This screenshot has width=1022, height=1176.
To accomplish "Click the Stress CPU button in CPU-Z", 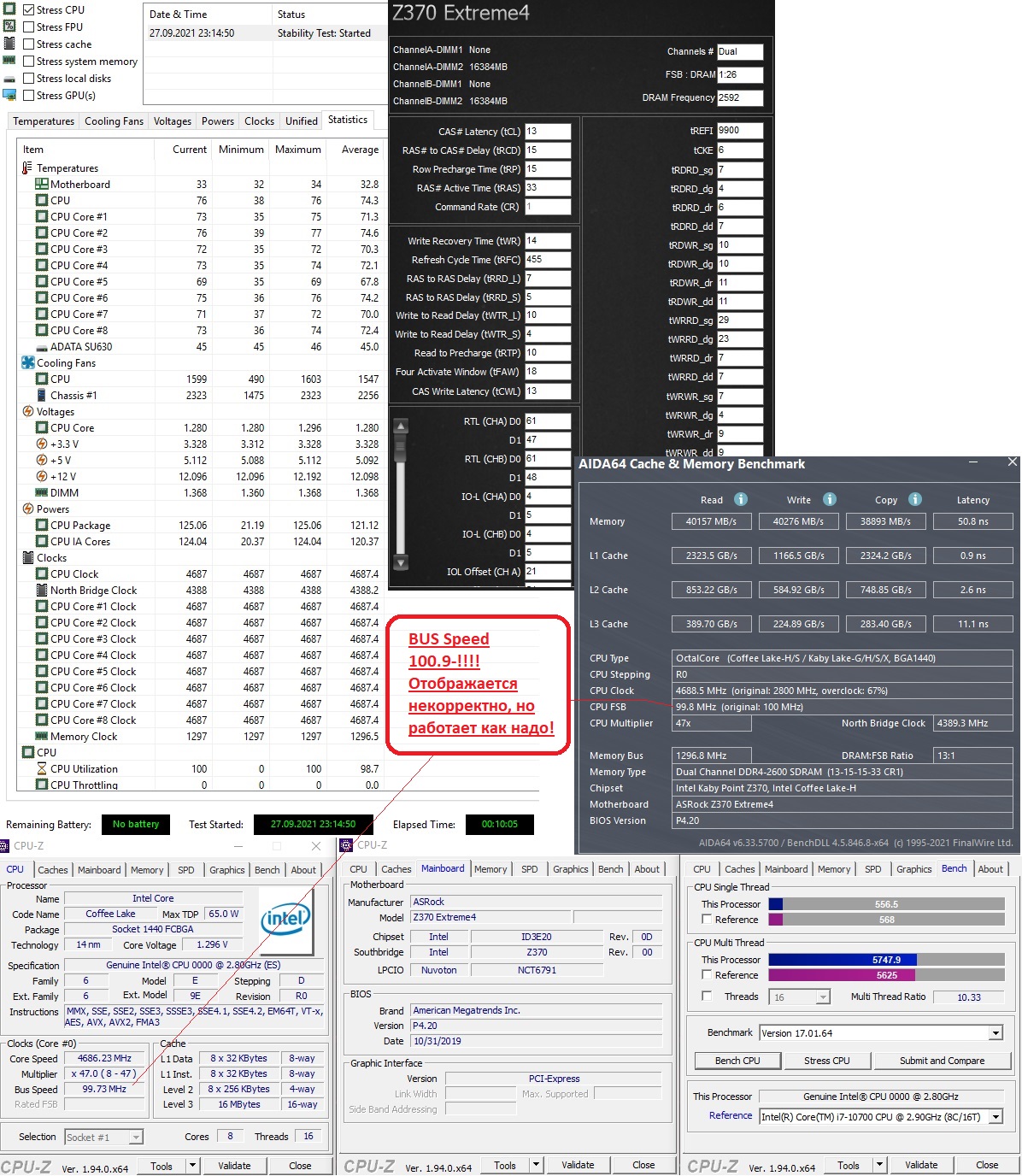I will click(826, 1061).
